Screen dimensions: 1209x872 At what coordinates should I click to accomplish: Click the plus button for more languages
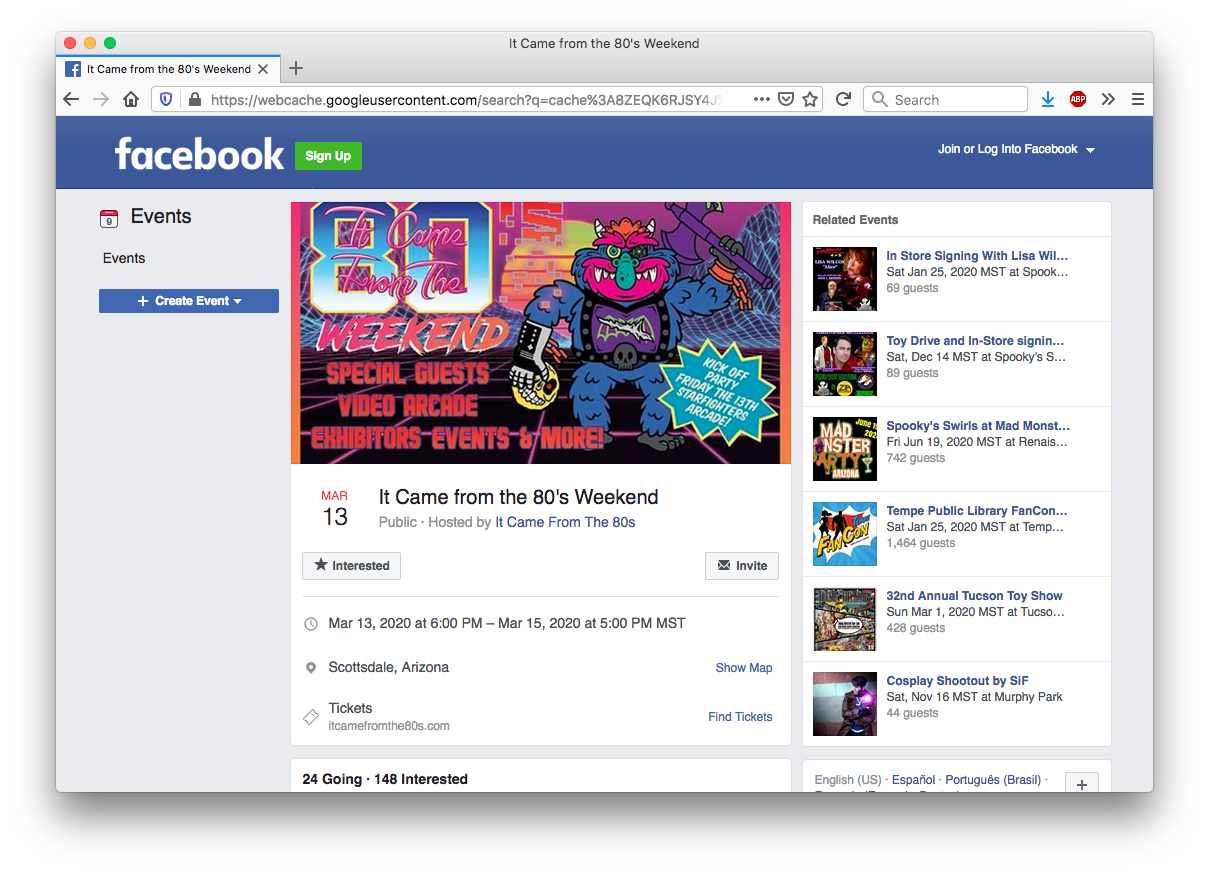1081,784
